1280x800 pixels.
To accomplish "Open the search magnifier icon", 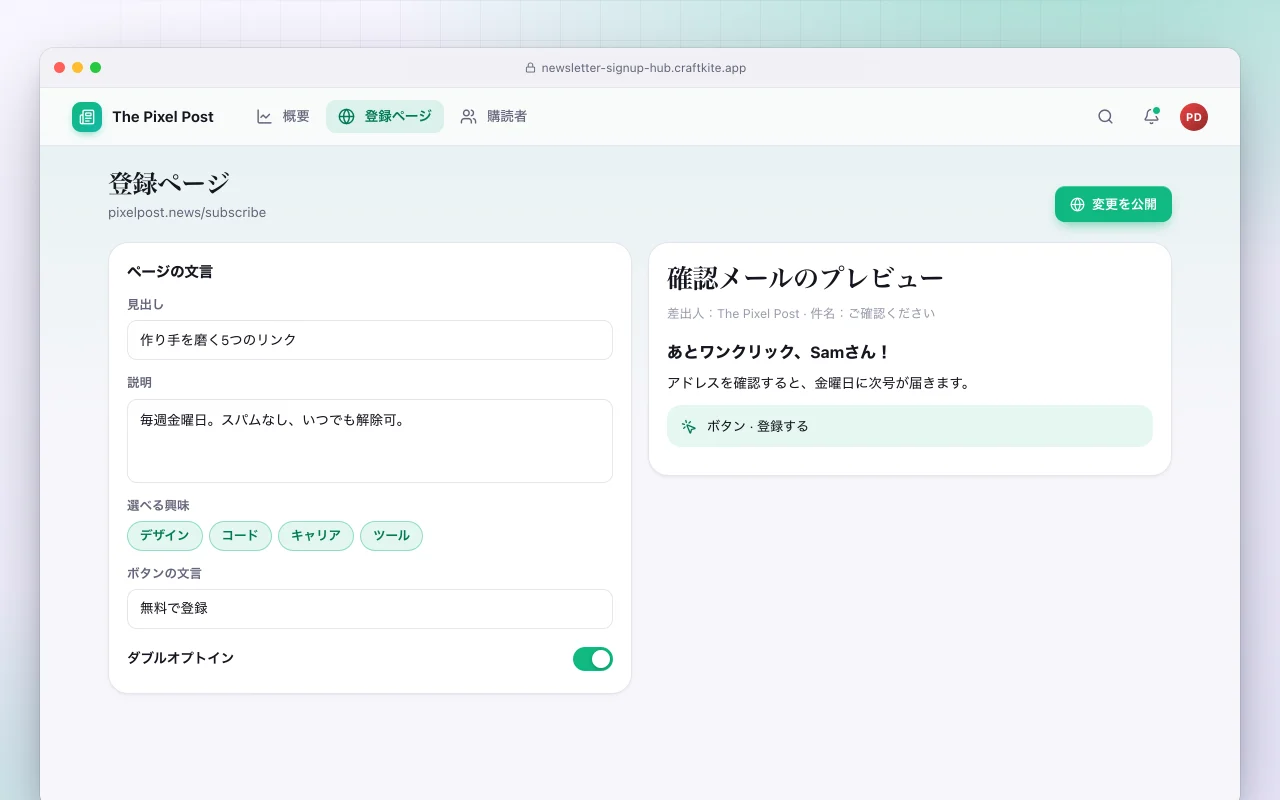I will pos(1105,117).
